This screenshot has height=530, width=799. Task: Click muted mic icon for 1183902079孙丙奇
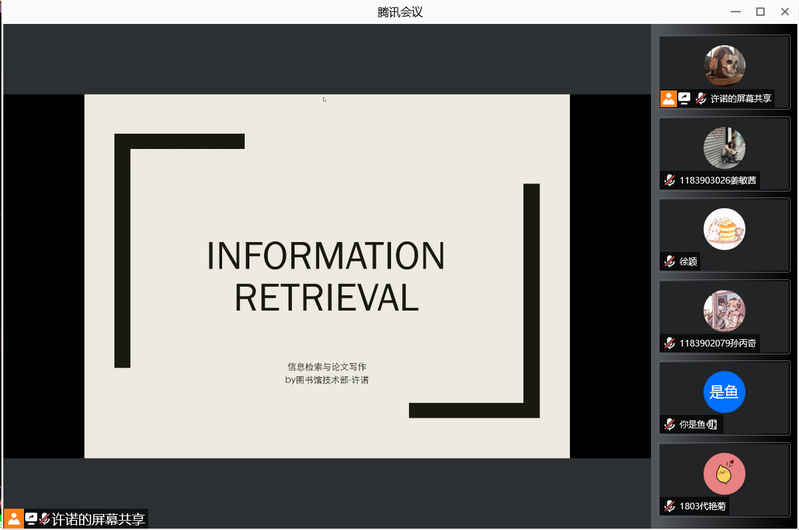pyautogui.click(x=669, y=343)
